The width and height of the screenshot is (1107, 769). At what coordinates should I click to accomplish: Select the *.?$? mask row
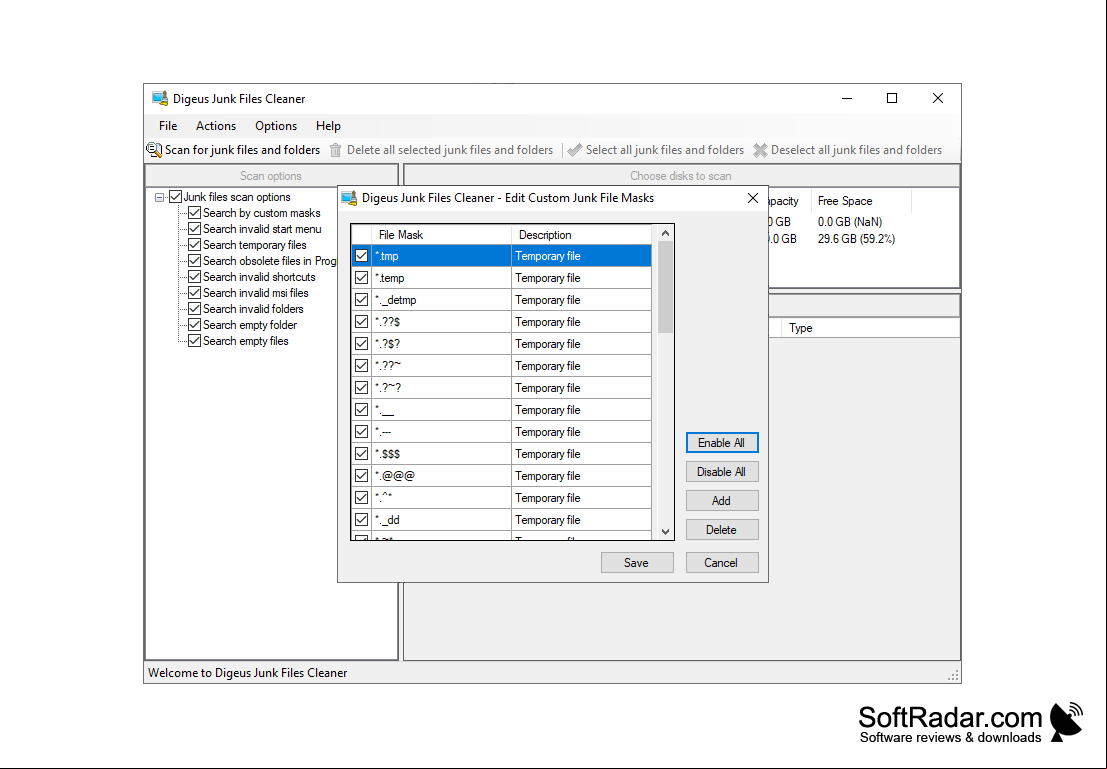[501, 344]
